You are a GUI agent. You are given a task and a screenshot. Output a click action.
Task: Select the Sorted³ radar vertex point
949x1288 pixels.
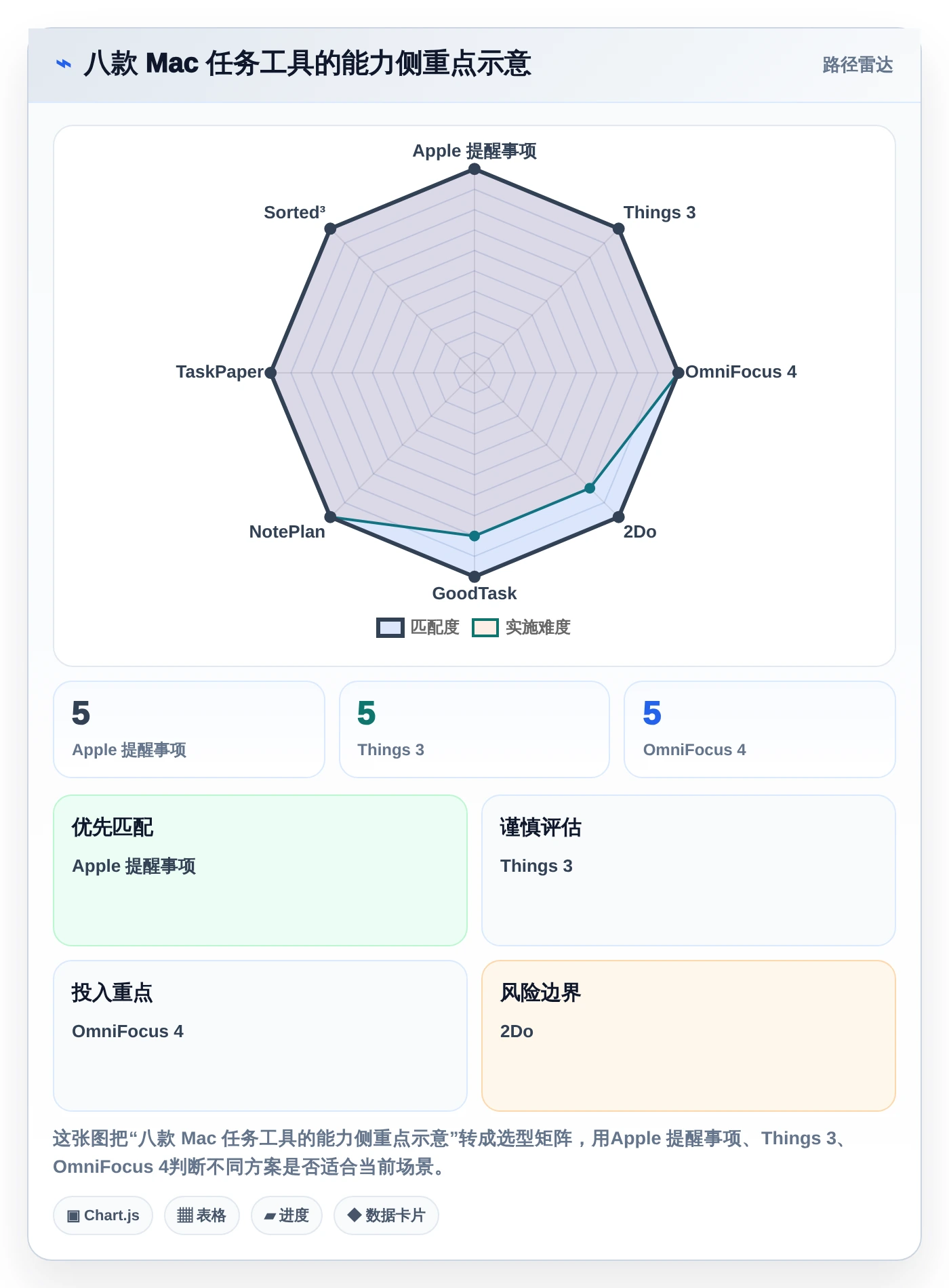pyautogui.click(x=330, y=228)
